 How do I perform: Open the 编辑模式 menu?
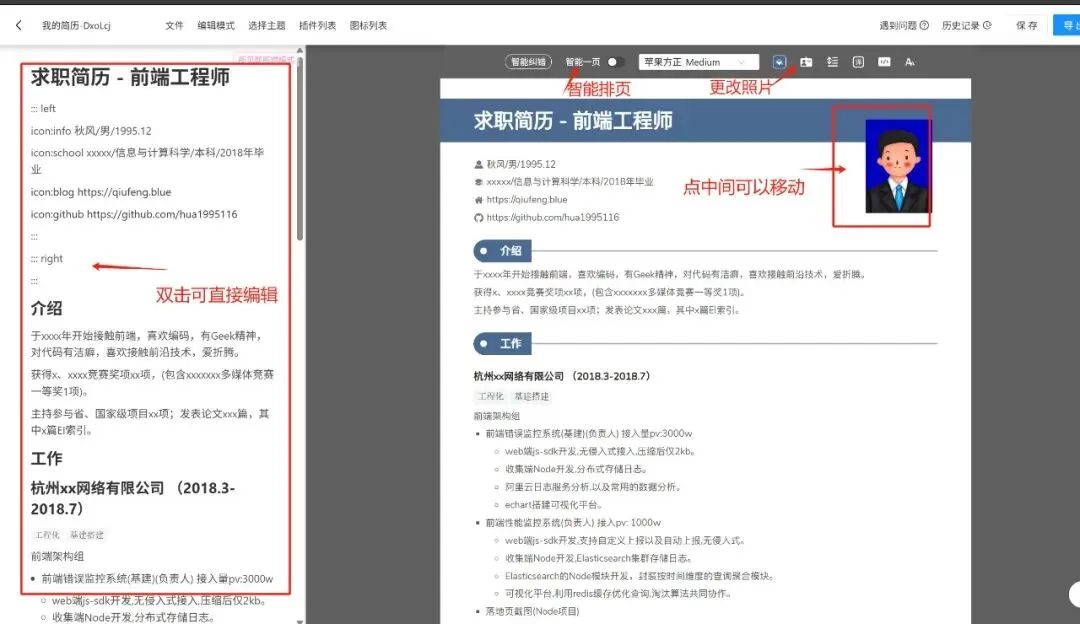click(x=216, y=25)
